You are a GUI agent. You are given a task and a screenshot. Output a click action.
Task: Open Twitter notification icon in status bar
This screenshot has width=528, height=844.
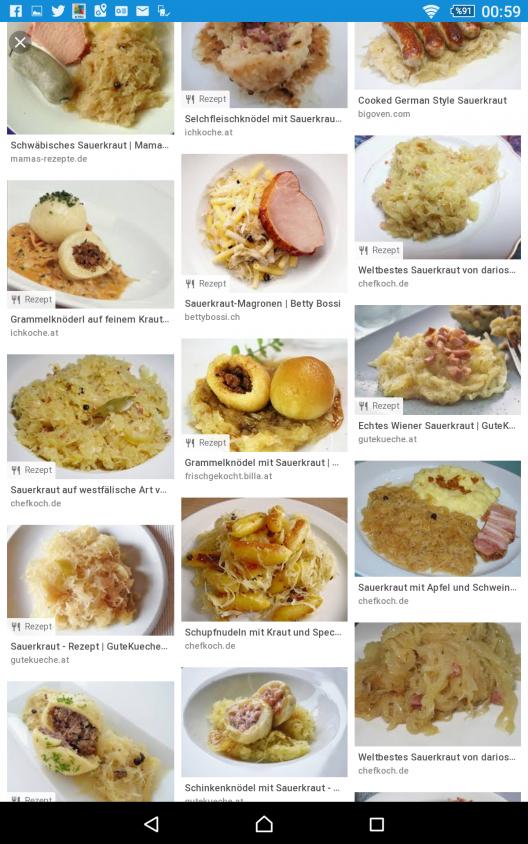coord(58,10)
